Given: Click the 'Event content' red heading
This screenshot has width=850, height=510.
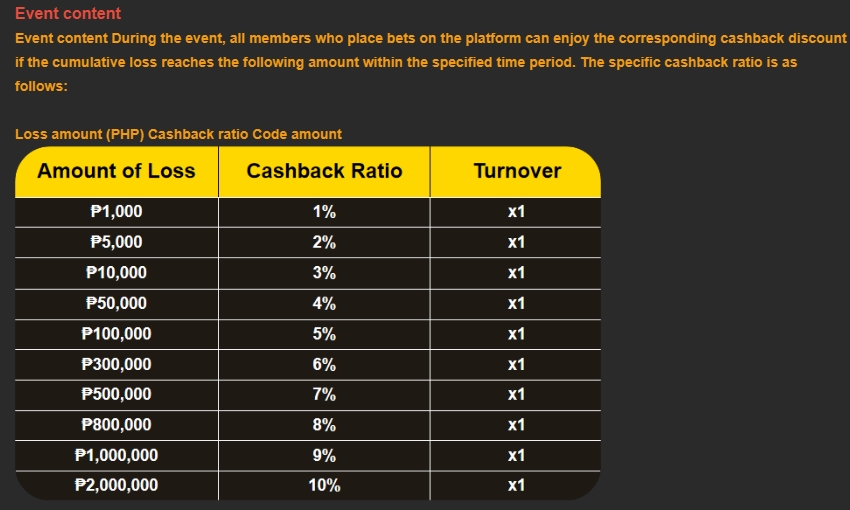Looking at the screenshot, I should pos(68,14).
